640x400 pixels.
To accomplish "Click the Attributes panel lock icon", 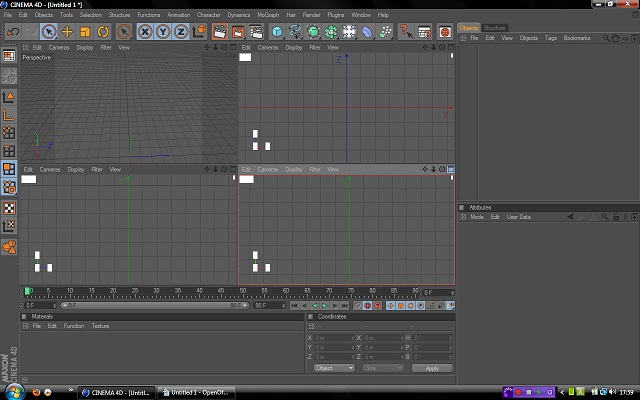I will click(x=616, y=217).
